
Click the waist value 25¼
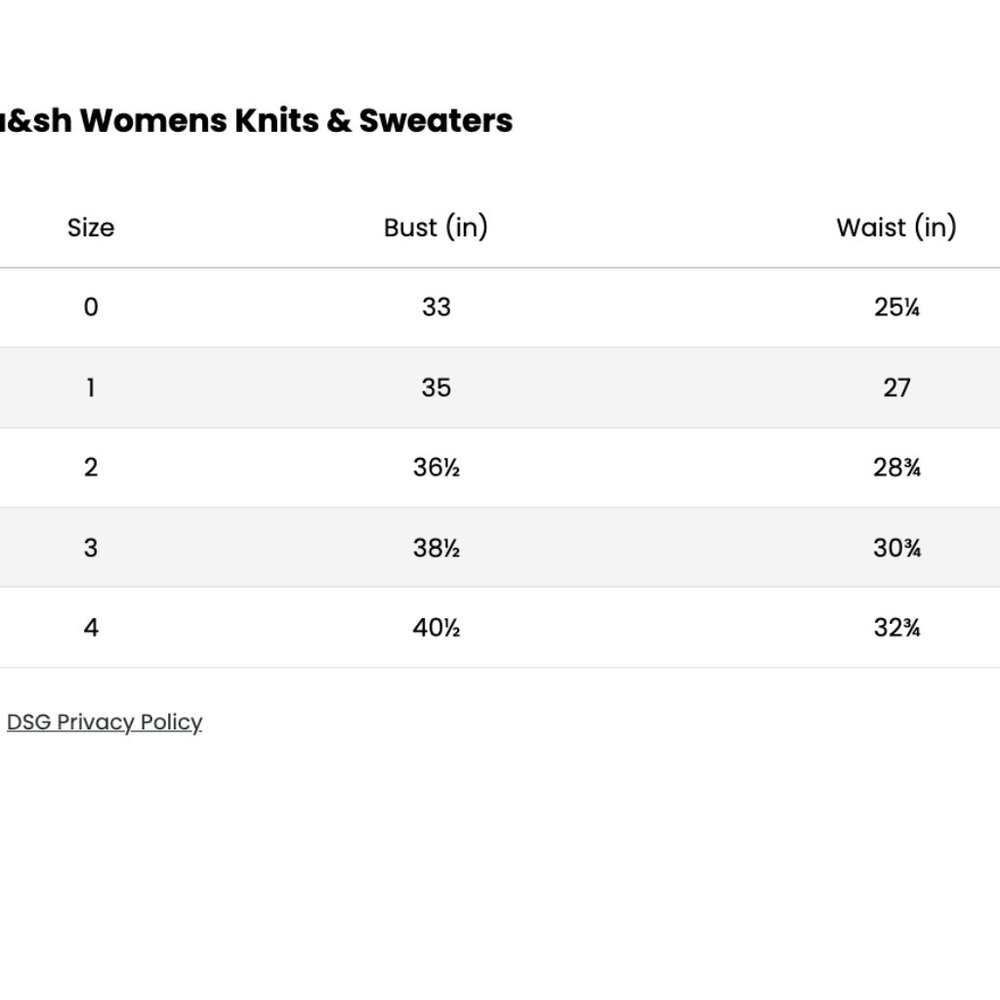897,307
